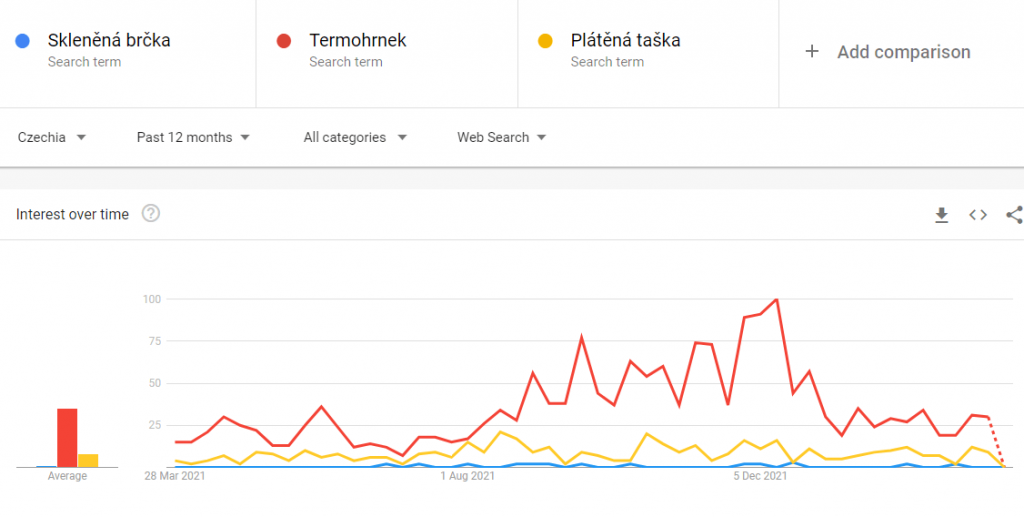Open the Czechia region dropdown
1024x517 pixels.
point(52,138)
